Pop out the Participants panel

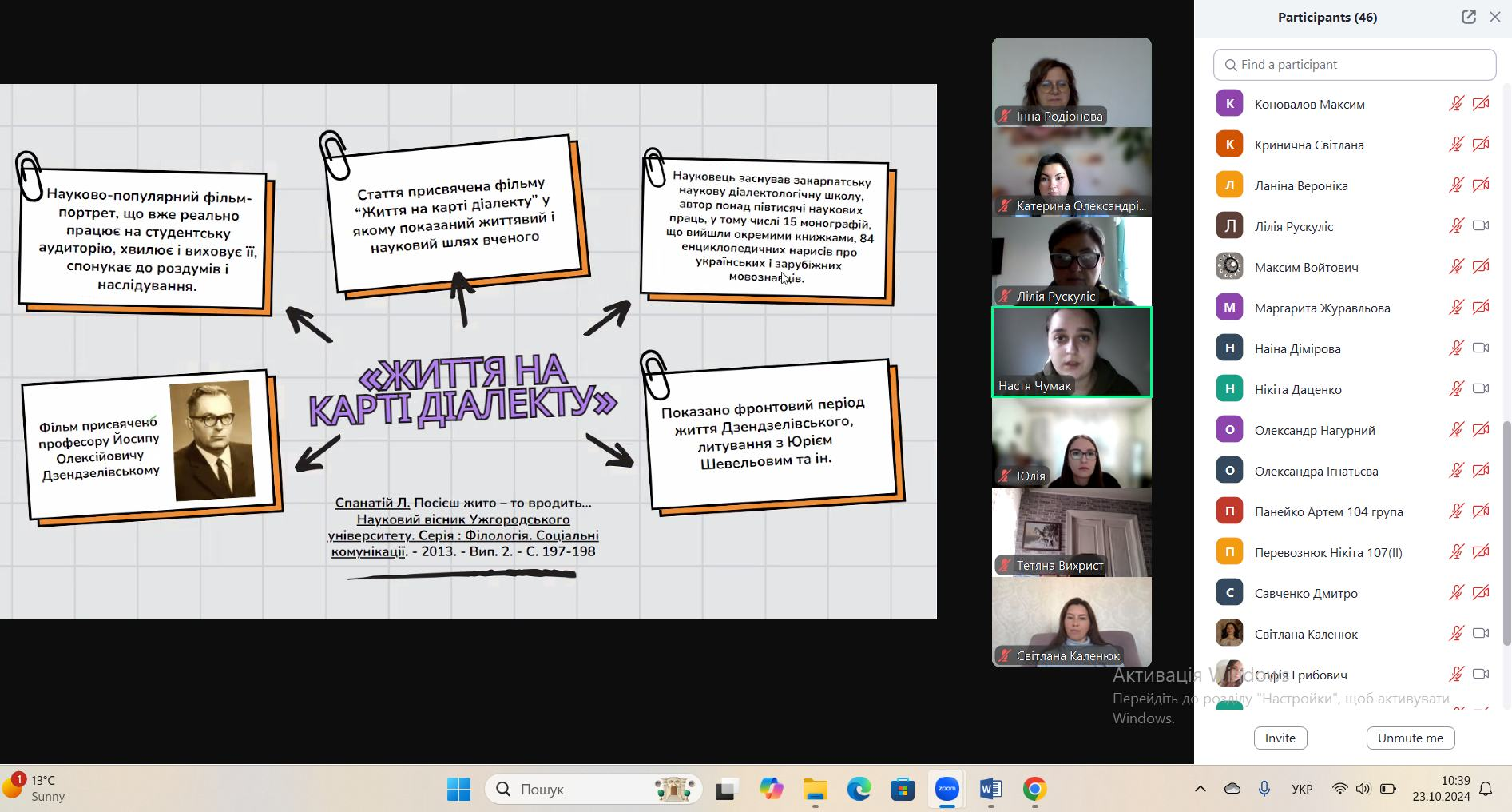tap(1468, 17)
